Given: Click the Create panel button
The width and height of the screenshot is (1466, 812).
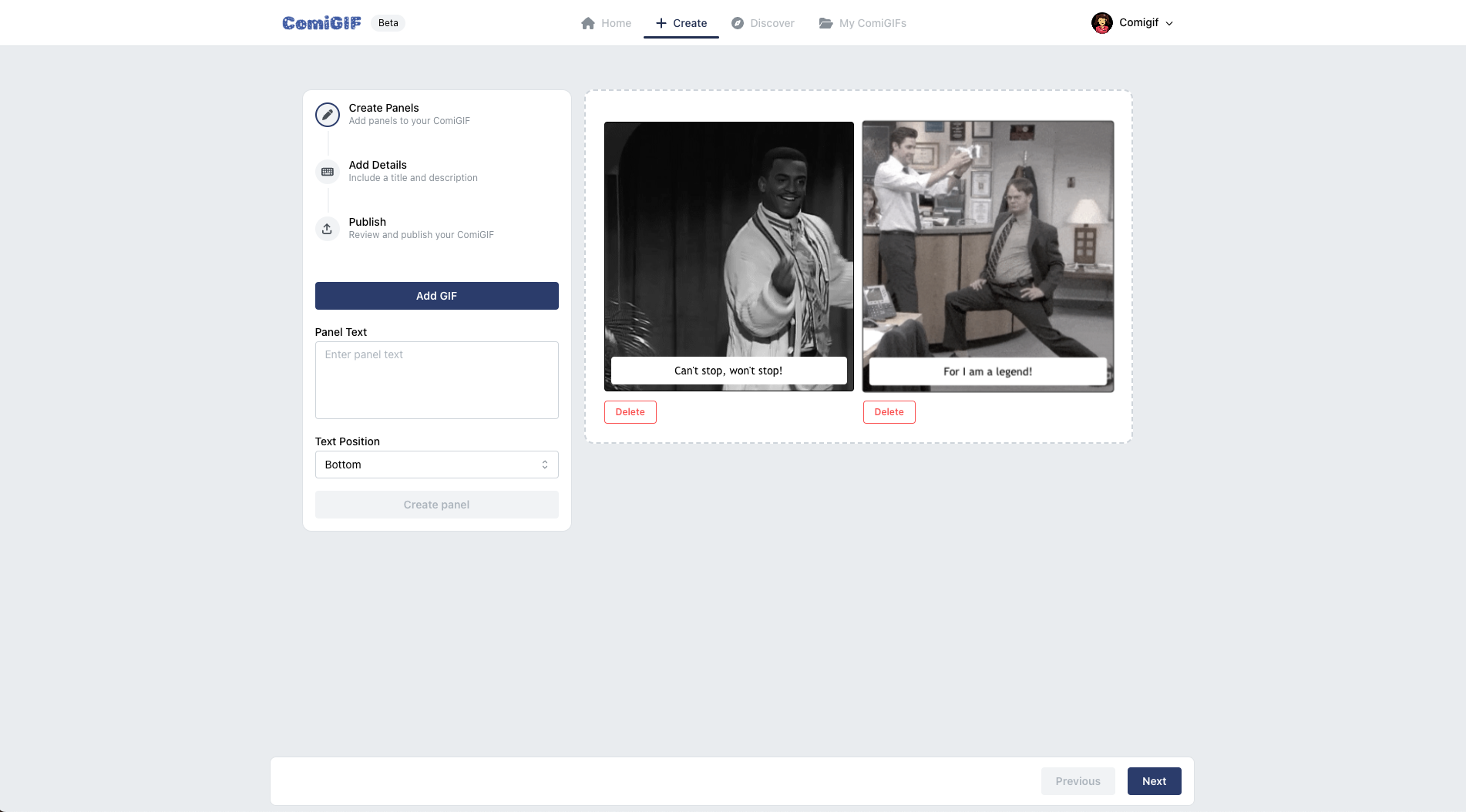Looking at the screenshot, I should tap(436, 505).
